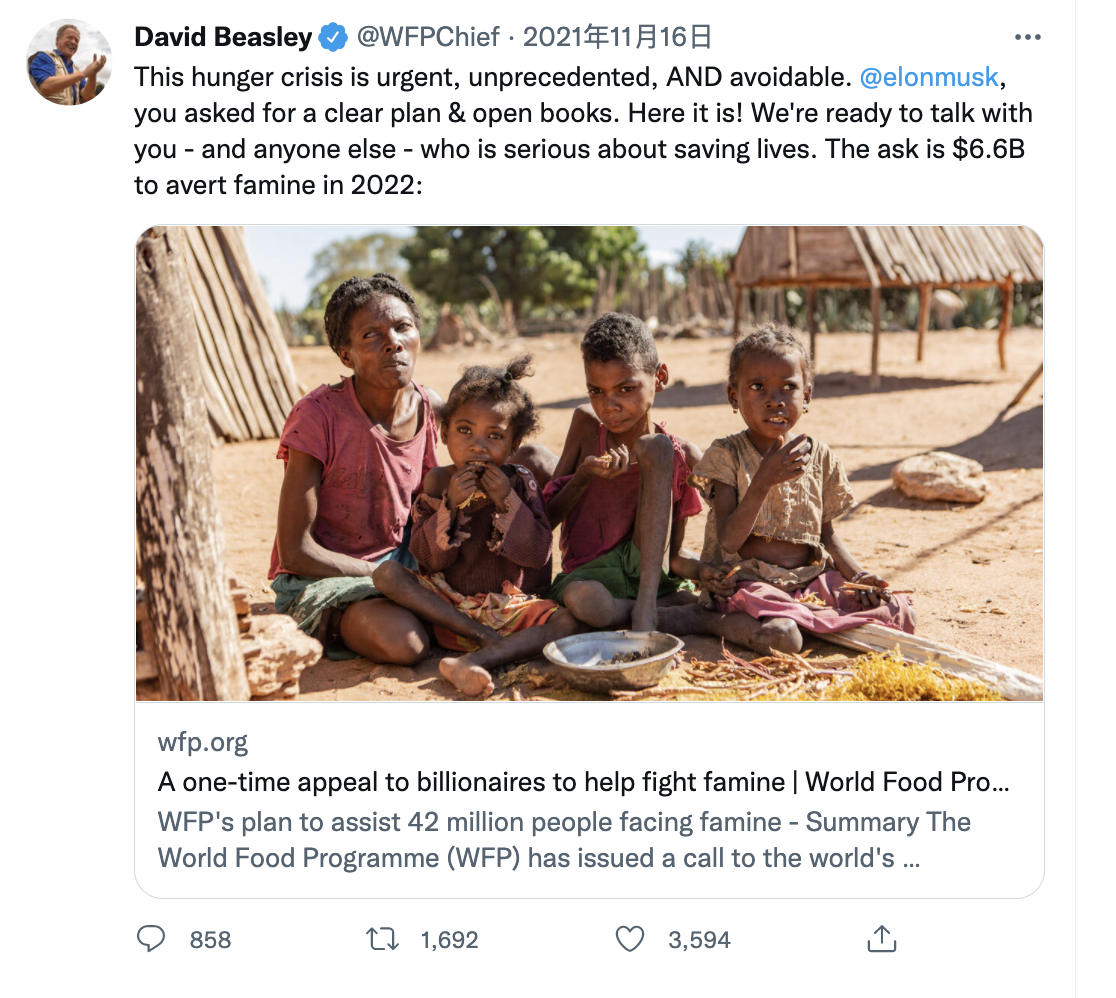1116x998 pixels.
Task: Click the retweet arrows icon
Action: tap(381, 939)
